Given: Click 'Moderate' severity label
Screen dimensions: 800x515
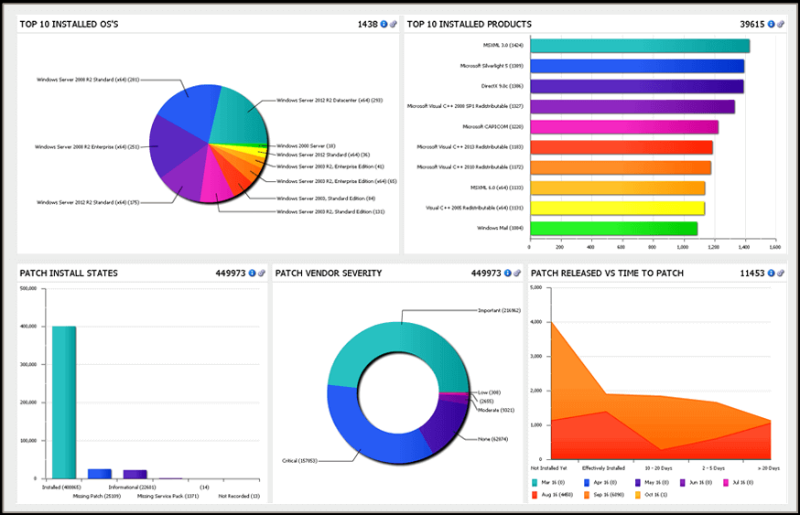Looking at the screenshot, I should tap(496, 410).
